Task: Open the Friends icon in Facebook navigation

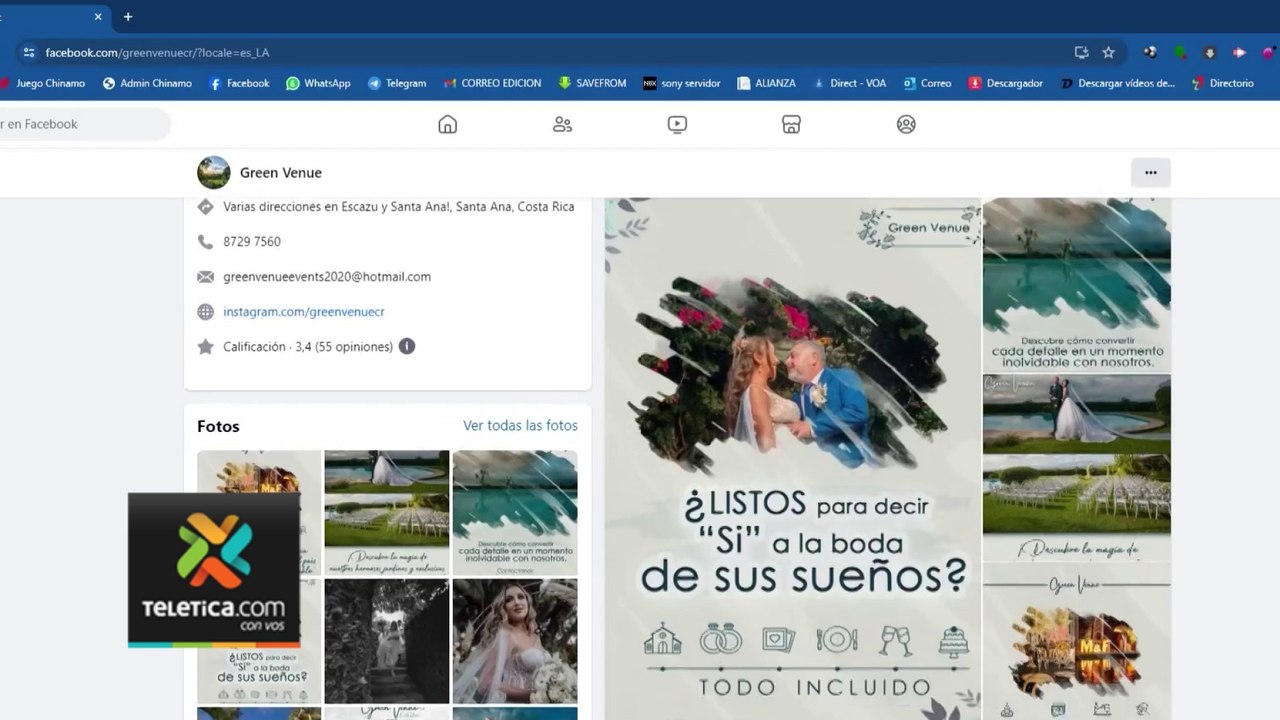Action: [562, 124]
